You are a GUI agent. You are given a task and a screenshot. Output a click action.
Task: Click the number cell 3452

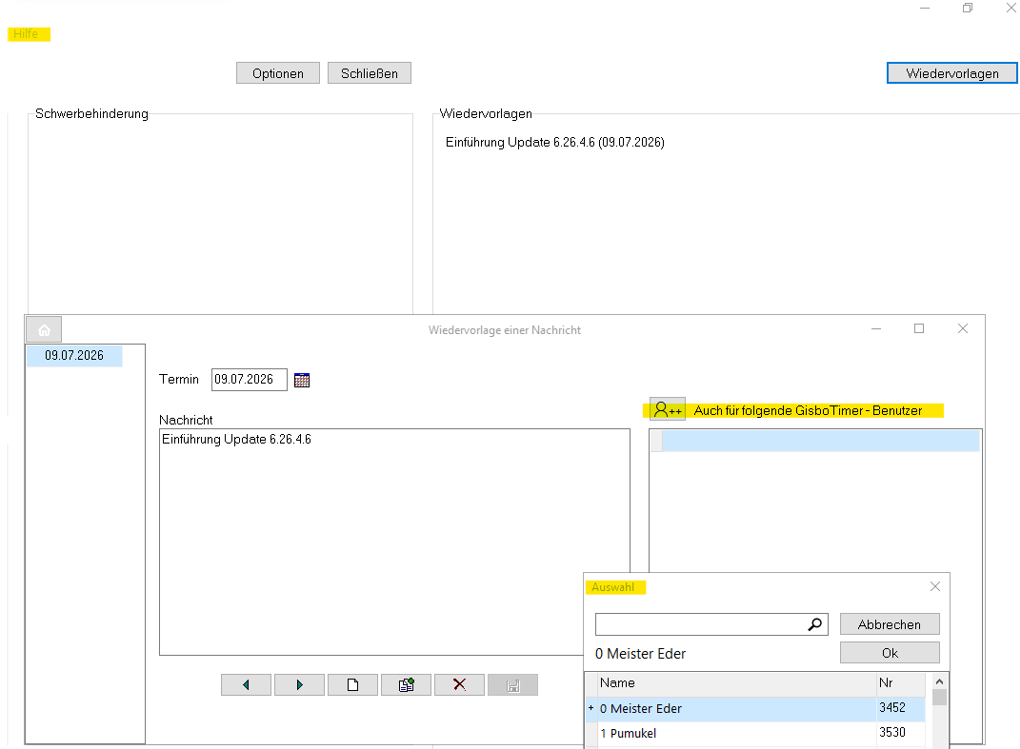coord(900,708)
